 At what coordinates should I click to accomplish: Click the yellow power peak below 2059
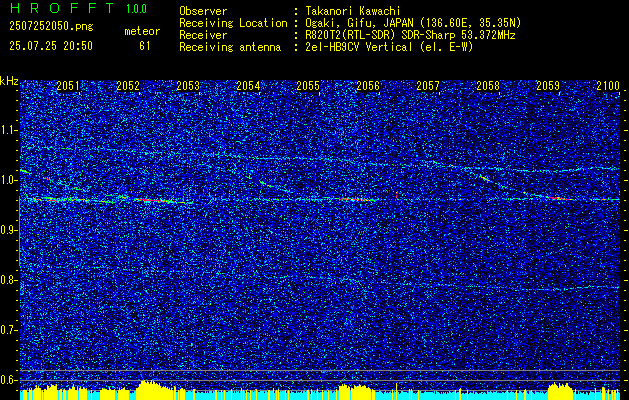(559, 391)
